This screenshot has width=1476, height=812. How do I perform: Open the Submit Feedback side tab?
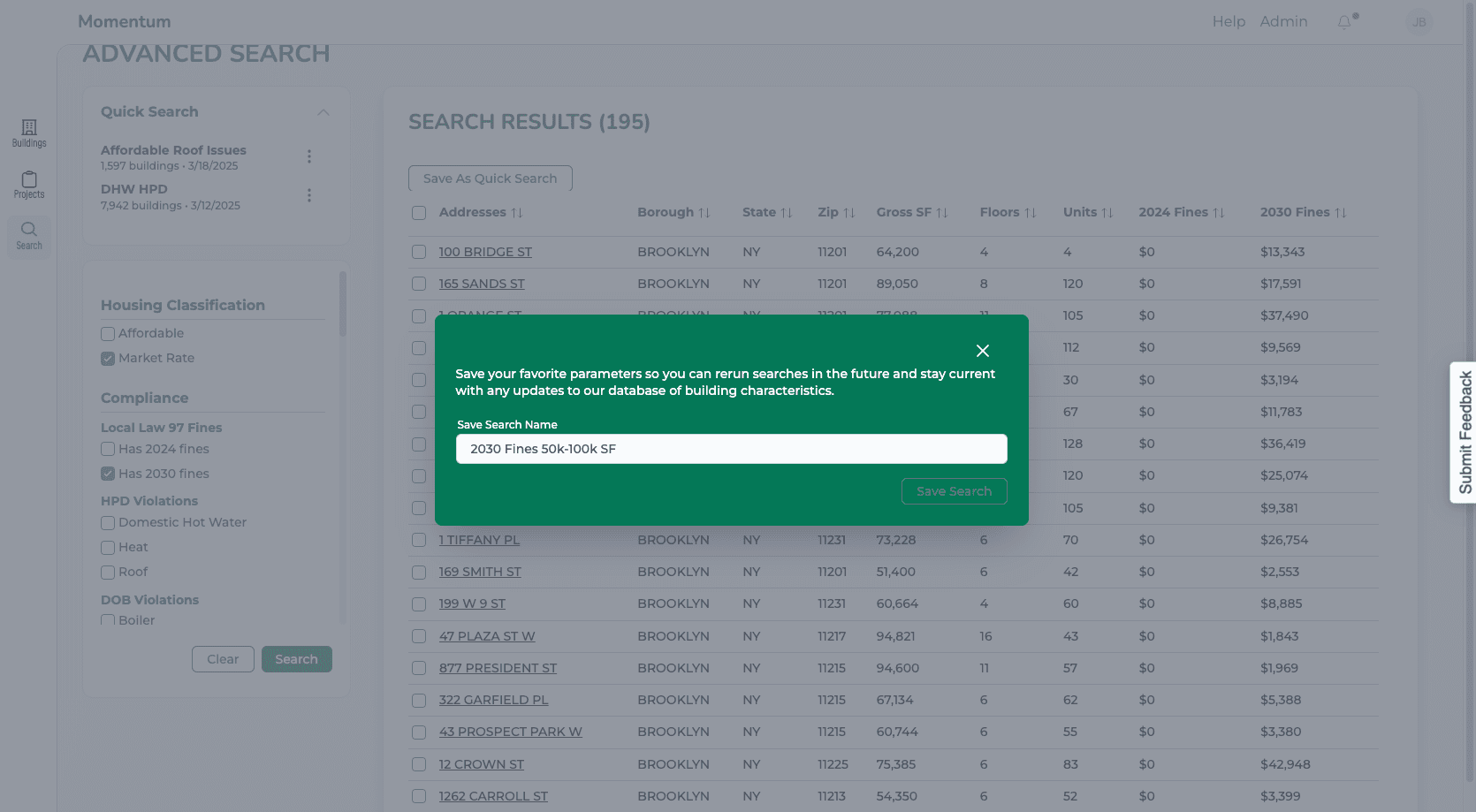tap(1465, 432)
